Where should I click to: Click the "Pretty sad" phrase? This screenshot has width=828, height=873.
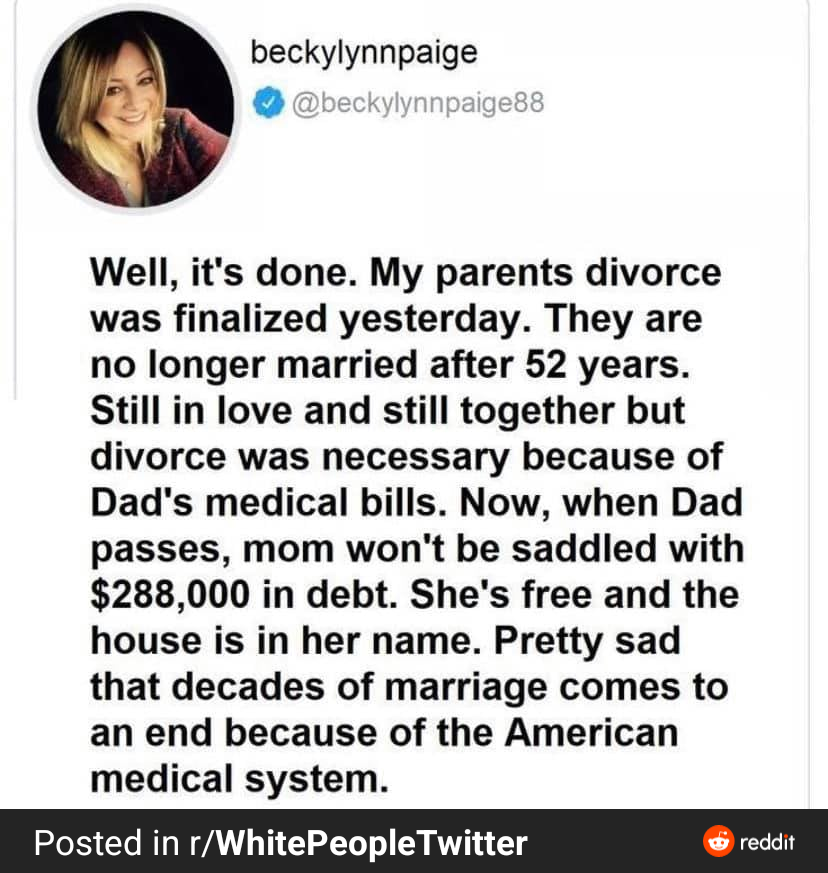[x=587, y=641]
